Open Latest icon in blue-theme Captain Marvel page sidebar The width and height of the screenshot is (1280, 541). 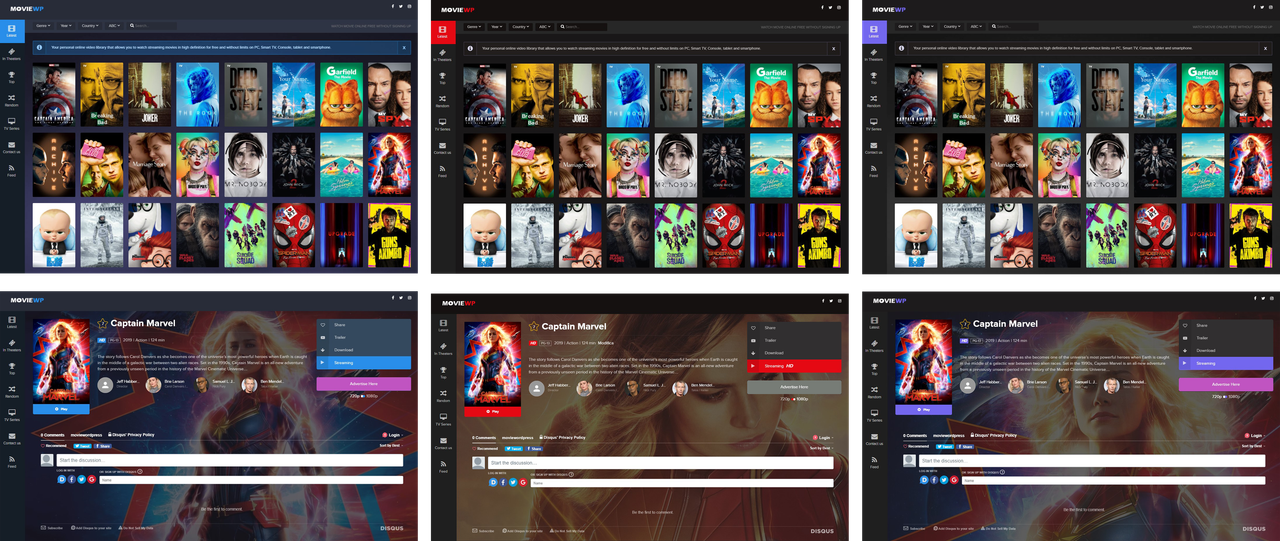pyautogui.click(x=11, y=319)
